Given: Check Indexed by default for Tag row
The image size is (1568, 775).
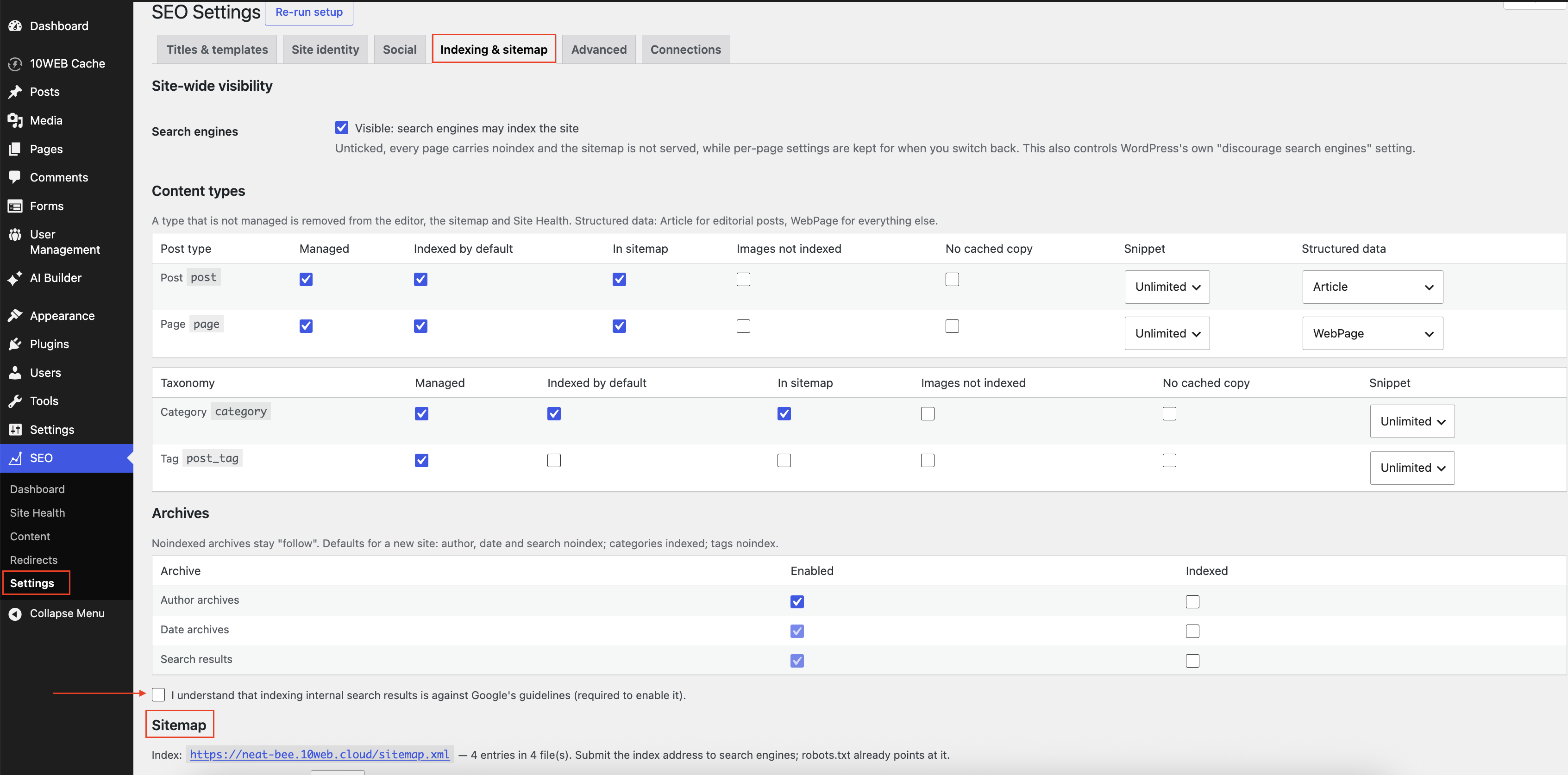Looking at the screenshot, I should [x=554, y=461].
